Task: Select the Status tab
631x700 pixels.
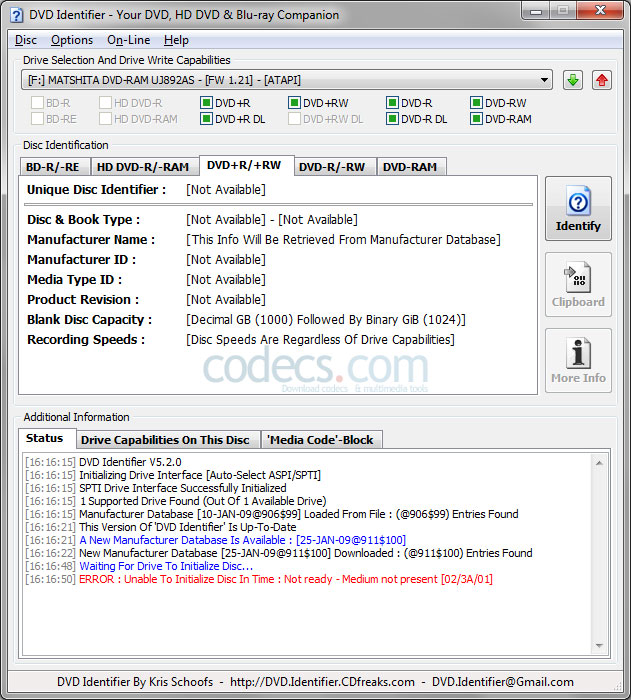Action: [x=47, y=438]
